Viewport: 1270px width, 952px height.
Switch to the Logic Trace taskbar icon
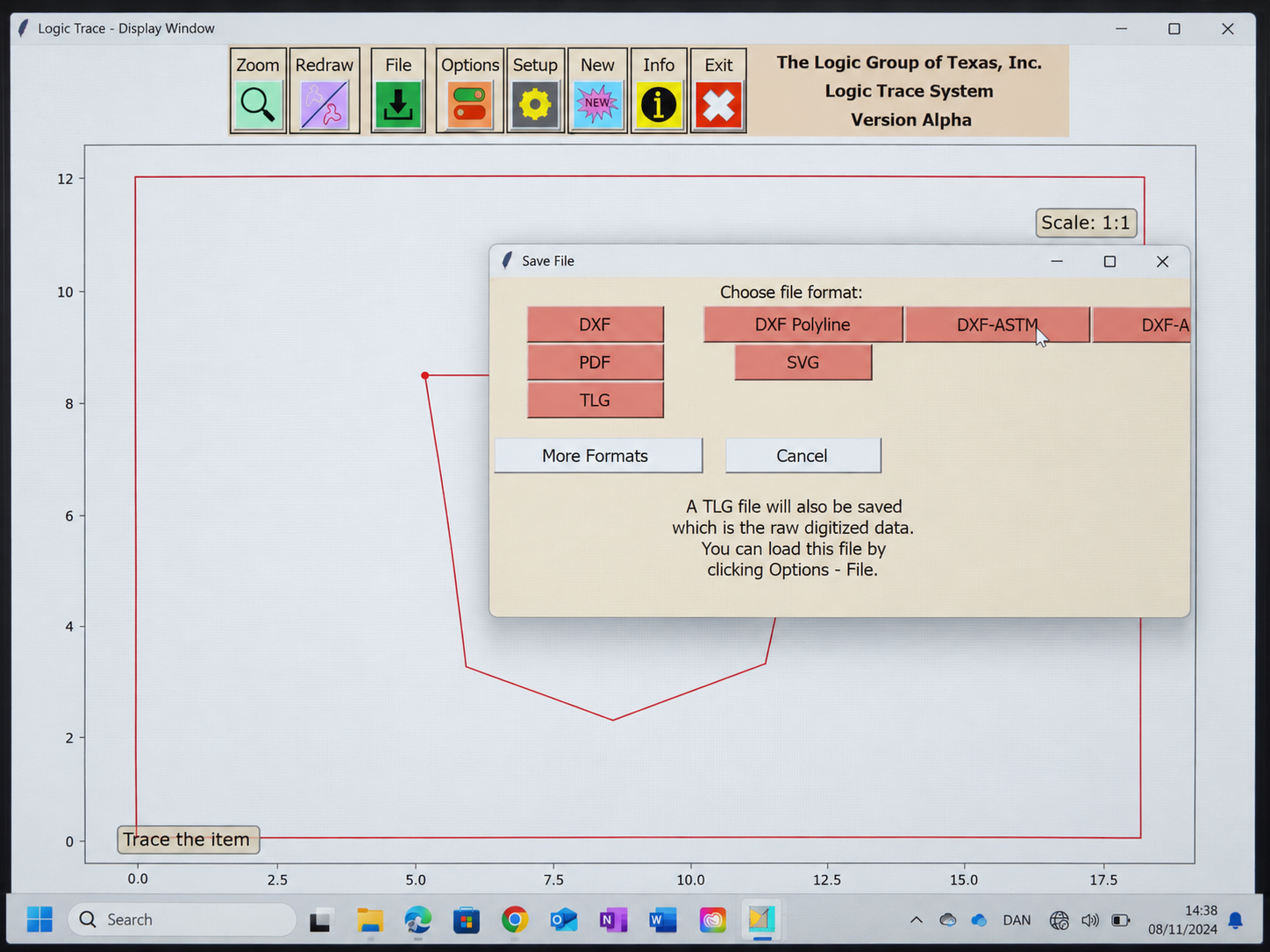click(761, 920)
